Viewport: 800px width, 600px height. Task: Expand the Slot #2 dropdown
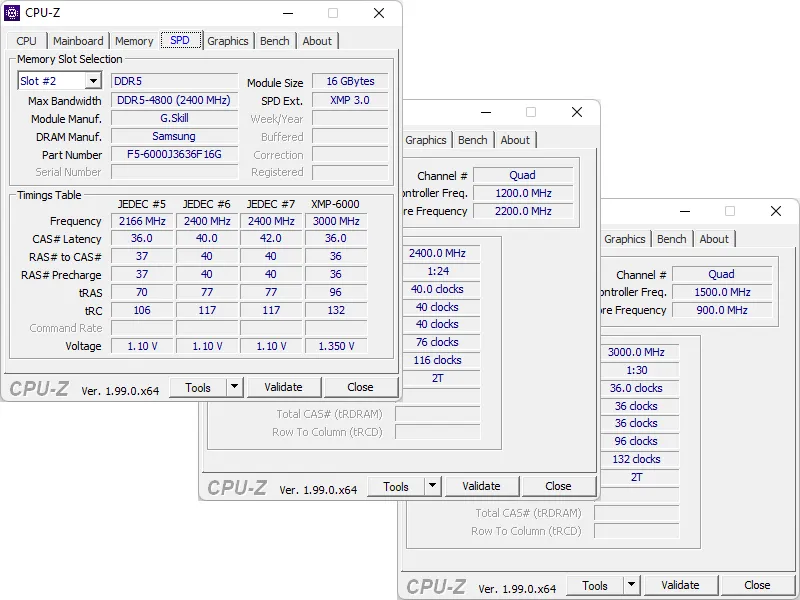tap(93, 81)
